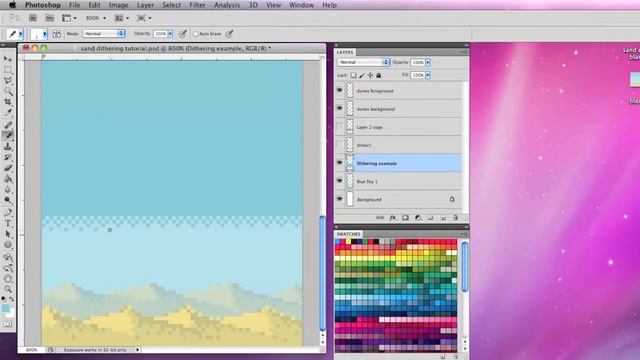Open the File menu
640x360 pixels.
click(x=74, y=5)
